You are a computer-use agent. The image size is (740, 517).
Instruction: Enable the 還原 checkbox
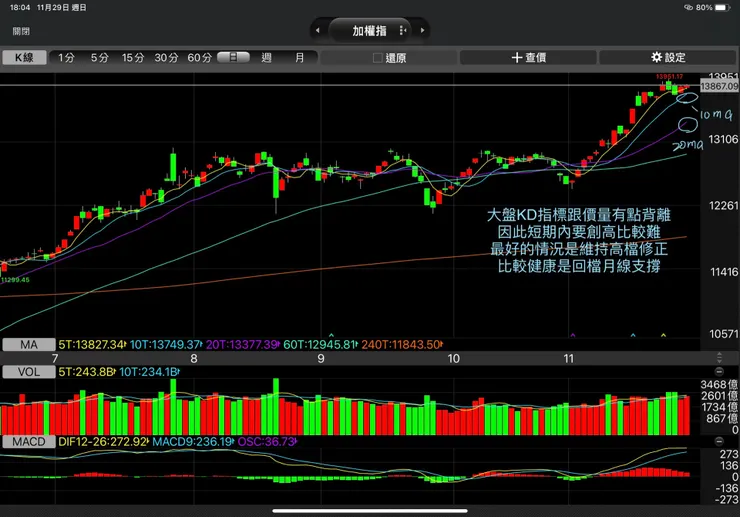click(x=378, y=58)
